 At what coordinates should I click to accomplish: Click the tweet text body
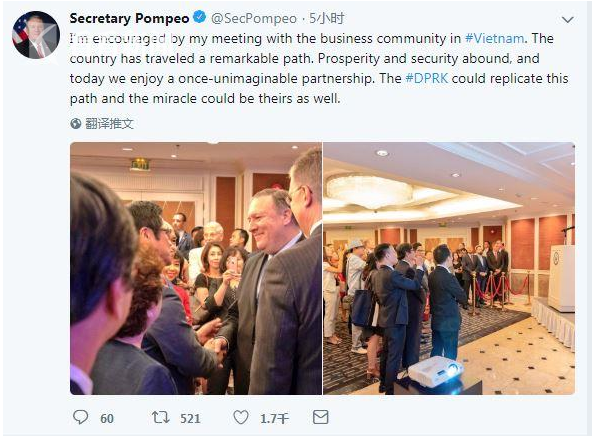point(319,68)
